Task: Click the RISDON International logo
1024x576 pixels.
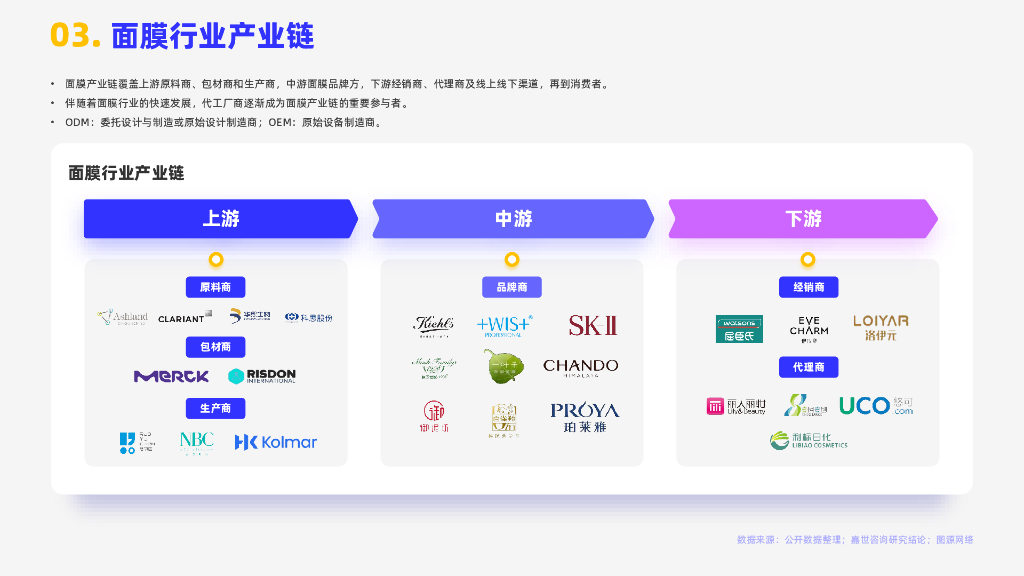Action: pyautogui.click(x=262, y=376)
